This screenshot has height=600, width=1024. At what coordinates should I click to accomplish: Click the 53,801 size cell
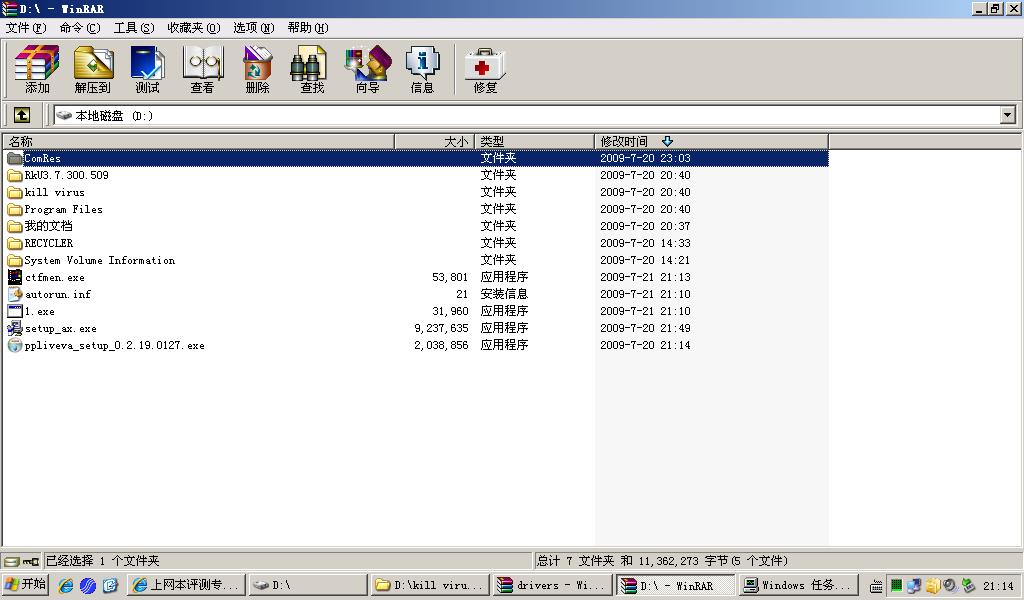click(450, 277)
